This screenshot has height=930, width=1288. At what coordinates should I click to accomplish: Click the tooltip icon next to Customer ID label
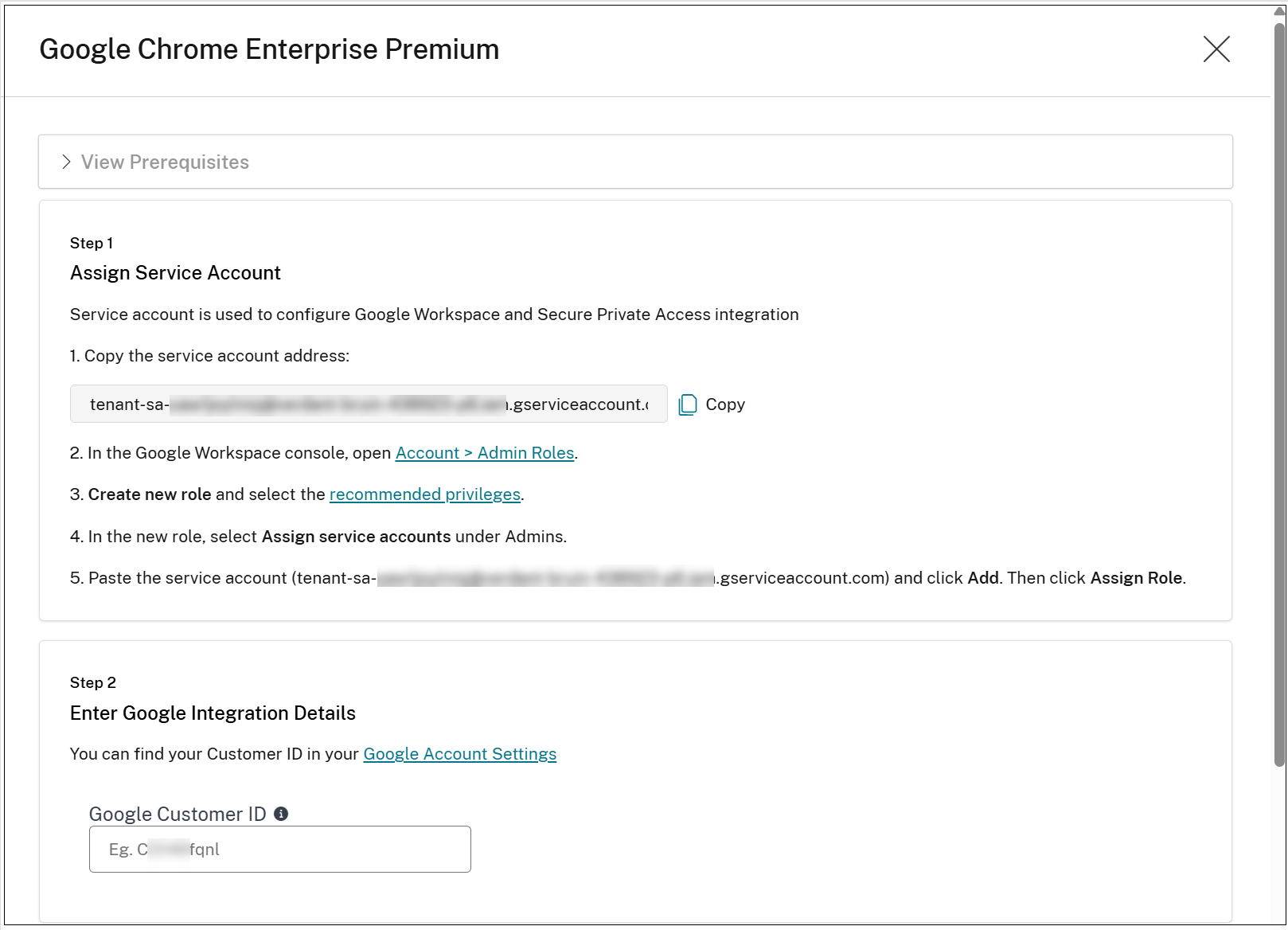tap(282, 814)
